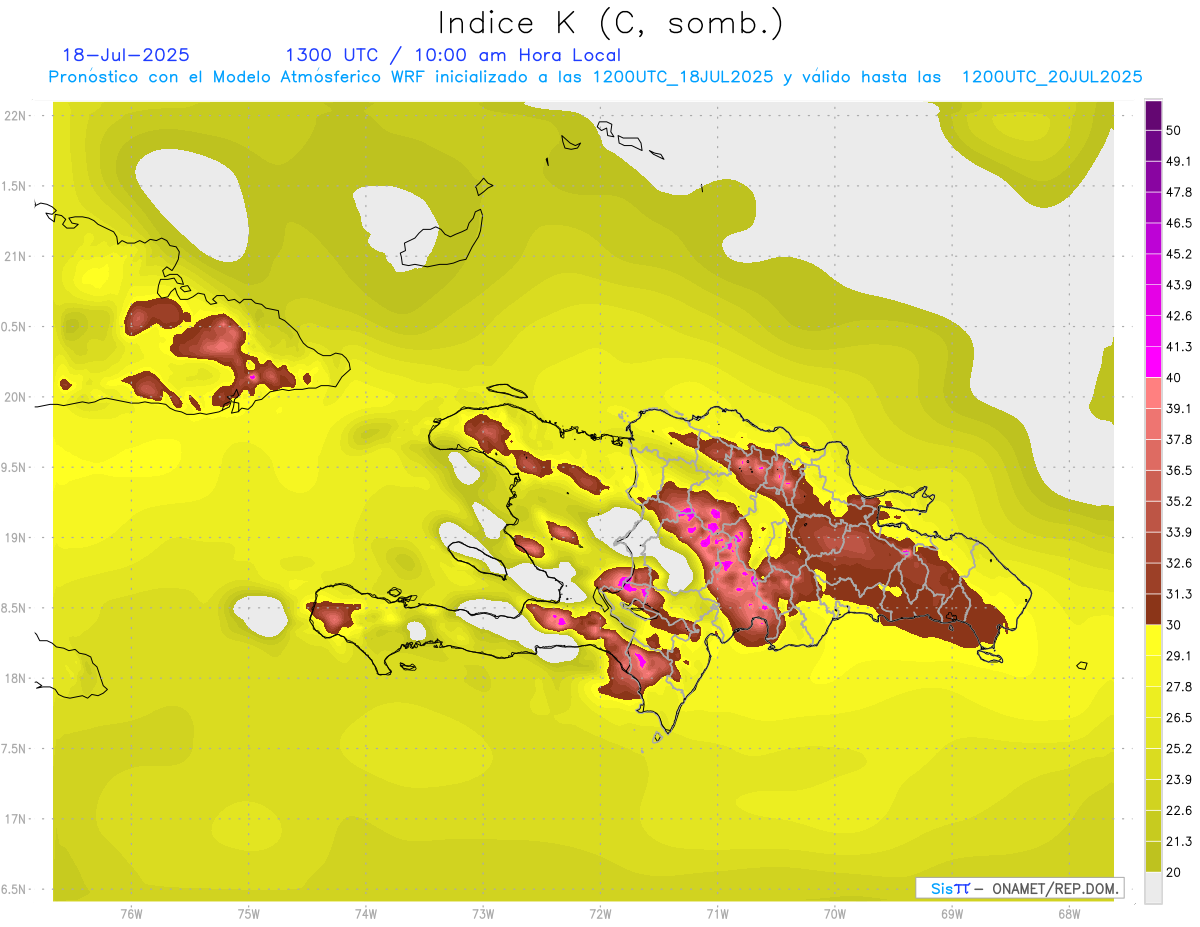This screenshot has width=1200, height=927.
Task: Select the date text "18-Jul-2025"
Action: [x=126, y=55]
